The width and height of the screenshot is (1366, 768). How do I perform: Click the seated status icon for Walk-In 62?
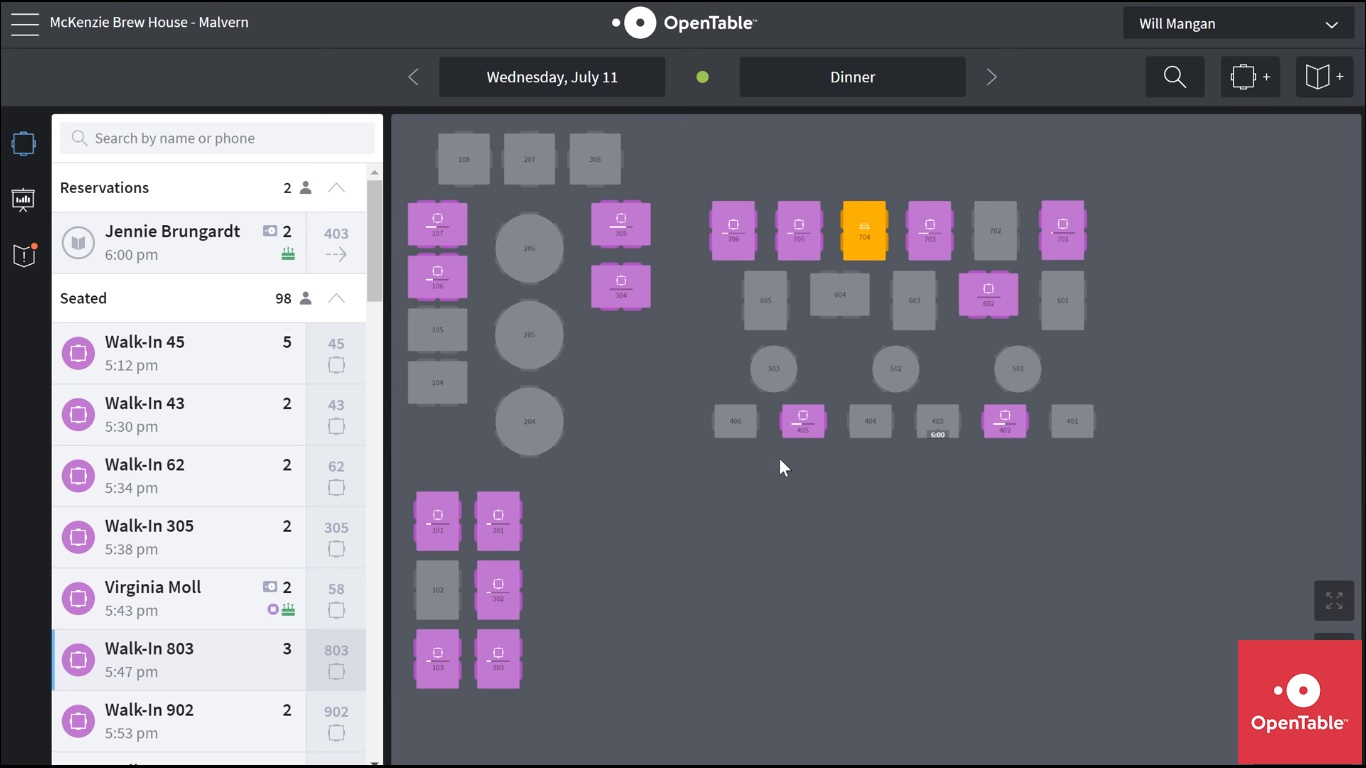click(x=78, y=476)
